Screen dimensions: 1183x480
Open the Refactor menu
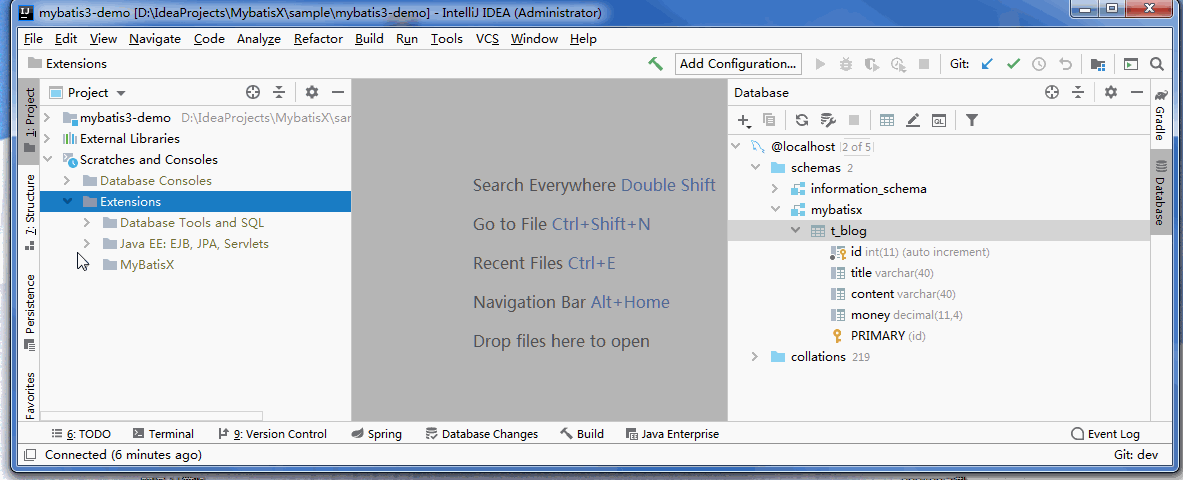click(x=318, y=38)
